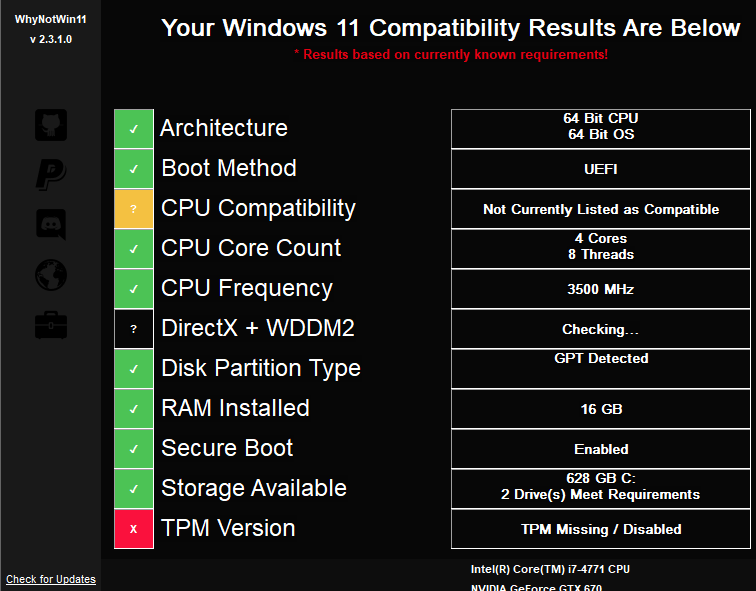
Task: Click the DirectX + WDDM2 question mark status
Action: coord(134,329)
